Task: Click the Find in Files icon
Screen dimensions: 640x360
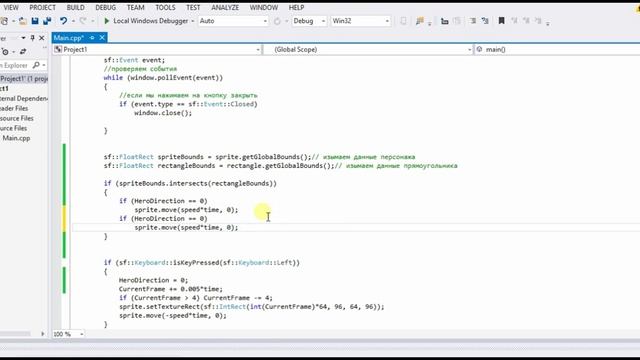Action: tap(420, 21)
